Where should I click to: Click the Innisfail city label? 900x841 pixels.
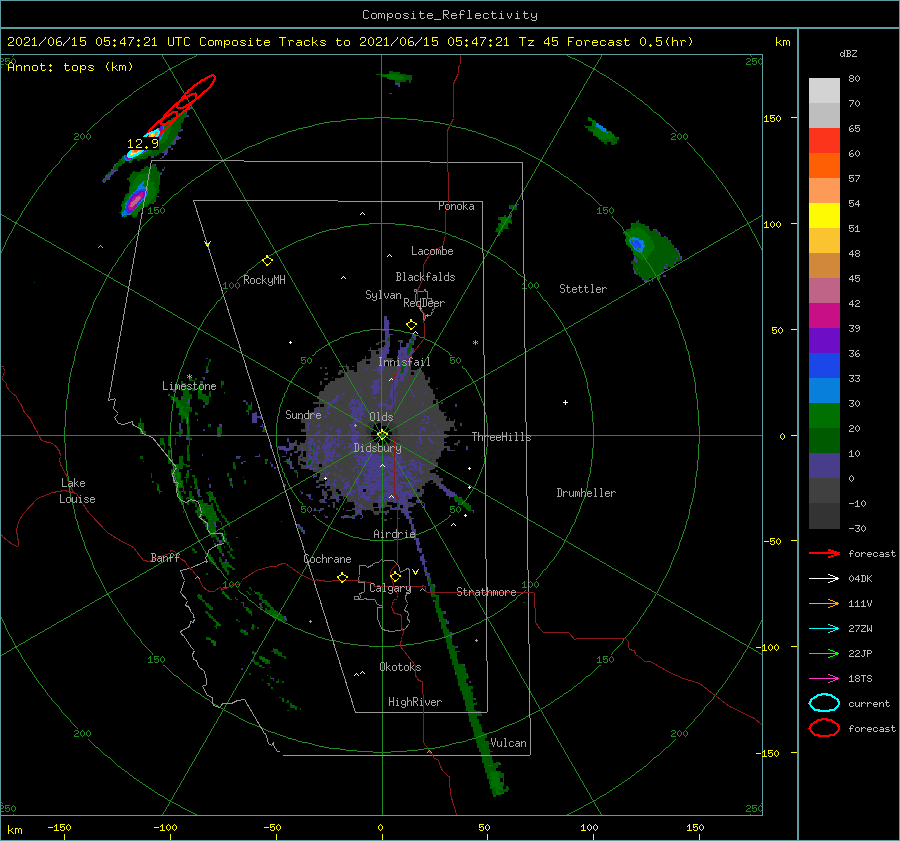point(404,362)
